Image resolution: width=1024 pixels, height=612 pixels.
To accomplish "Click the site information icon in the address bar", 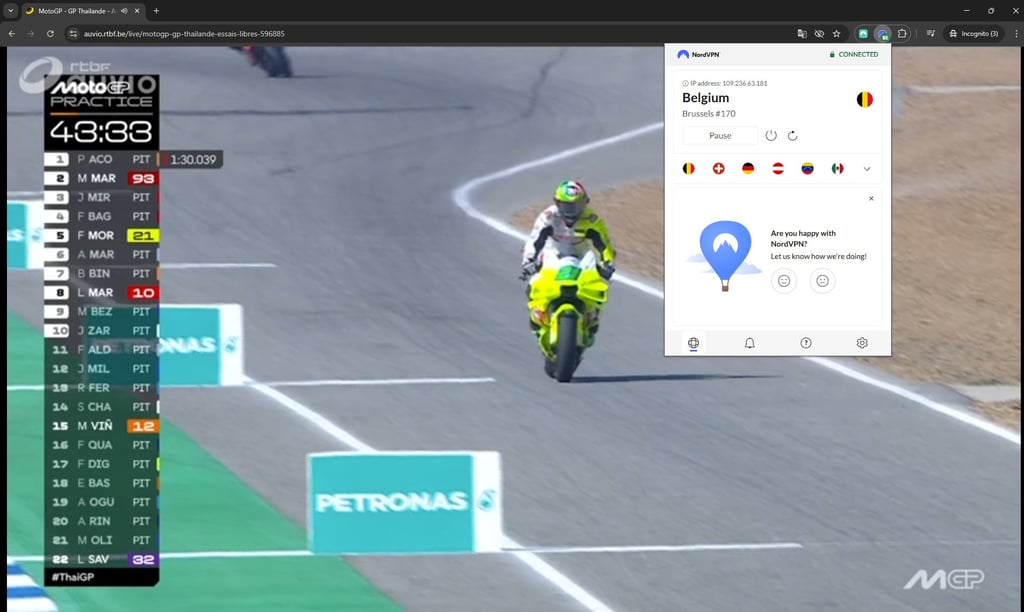I will 73,33.
